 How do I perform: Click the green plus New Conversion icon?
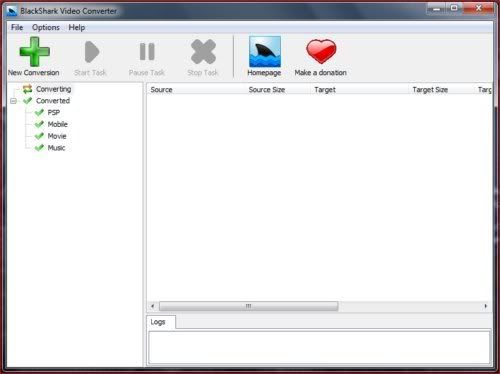point(34,52)
